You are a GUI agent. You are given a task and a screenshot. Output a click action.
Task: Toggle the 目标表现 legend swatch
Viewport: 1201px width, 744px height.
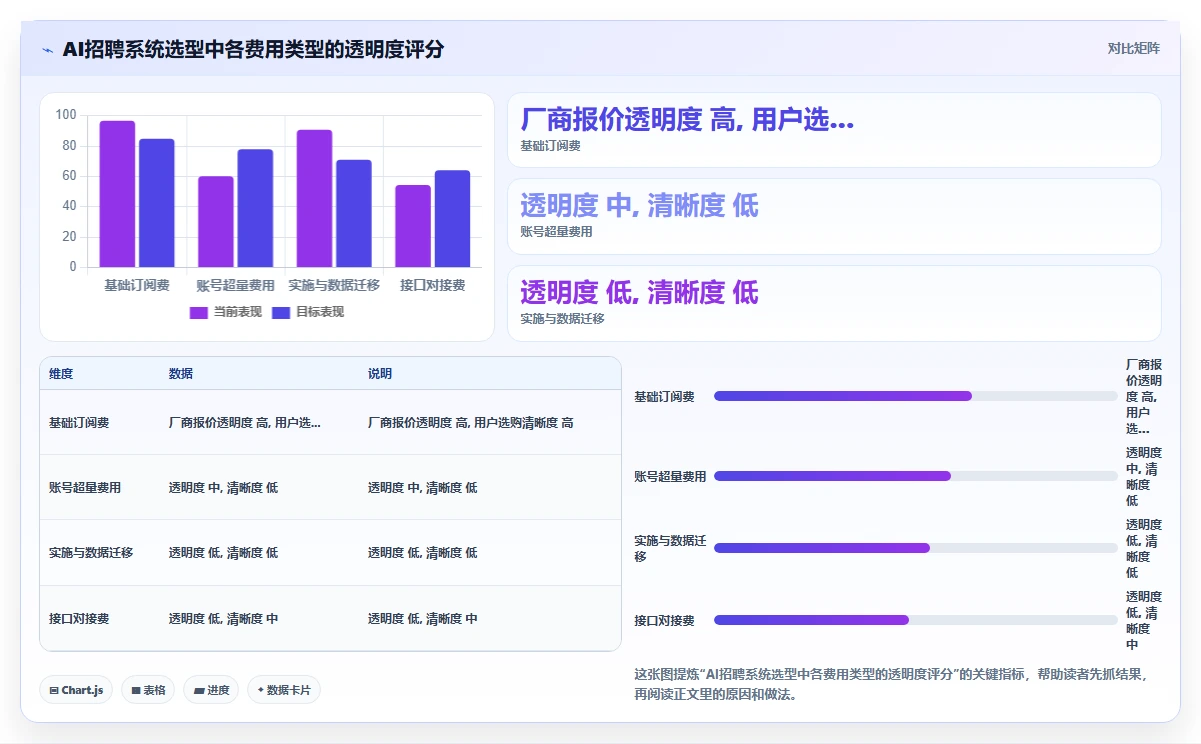point(281,312)
